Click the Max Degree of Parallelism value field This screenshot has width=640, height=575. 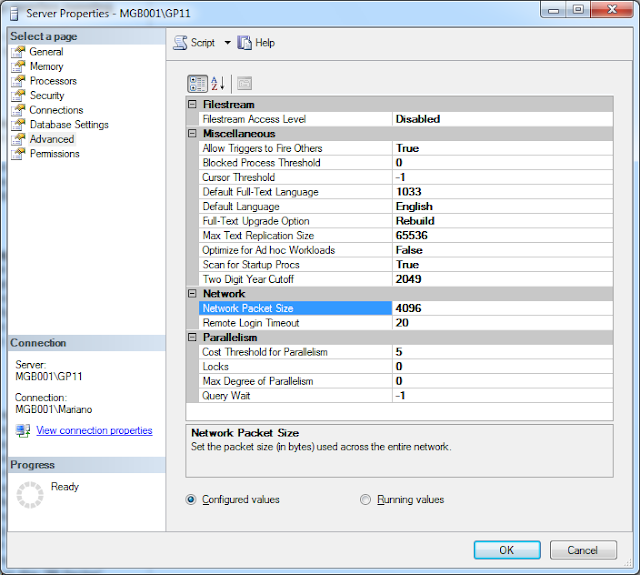click(502, 381)
